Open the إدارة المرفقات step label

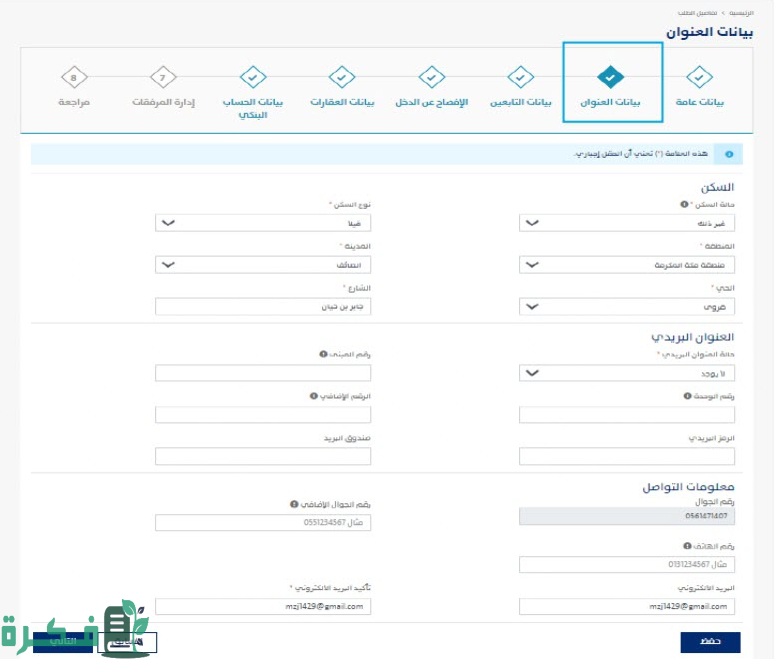(x=163, y=102)
